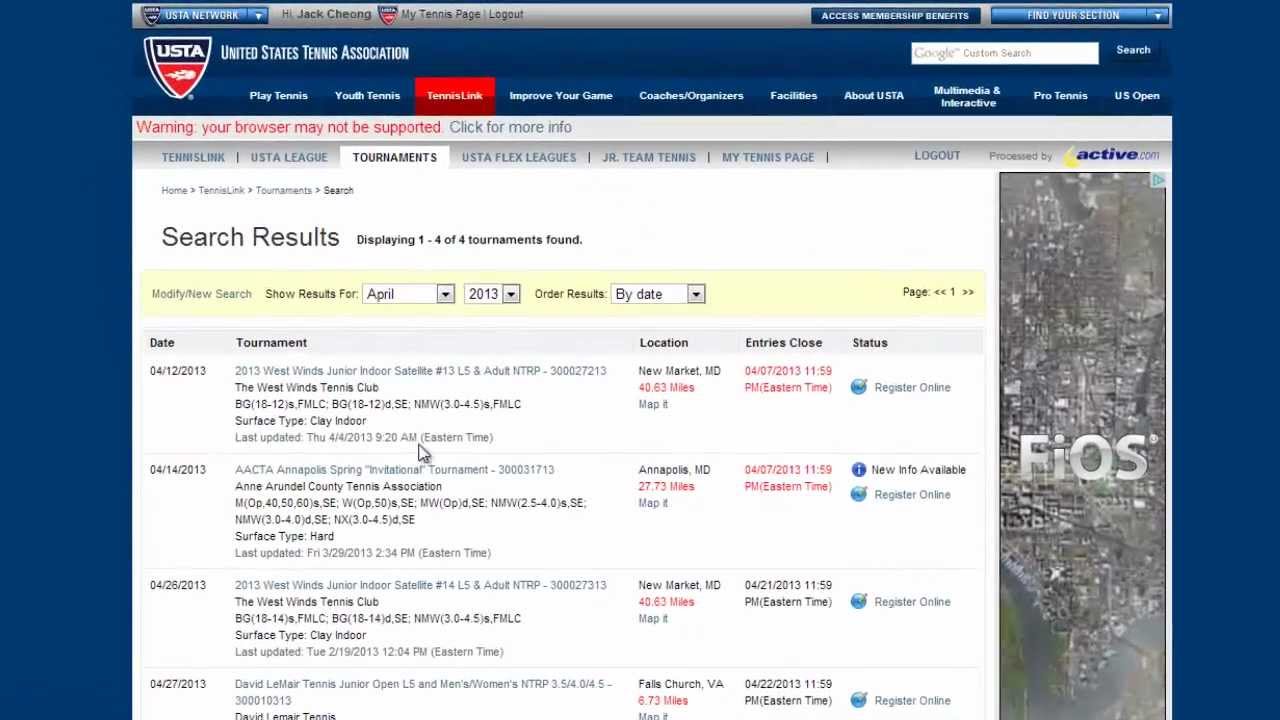Switch to USTA FLEX LEAGUES tab

tap(519, 157)
